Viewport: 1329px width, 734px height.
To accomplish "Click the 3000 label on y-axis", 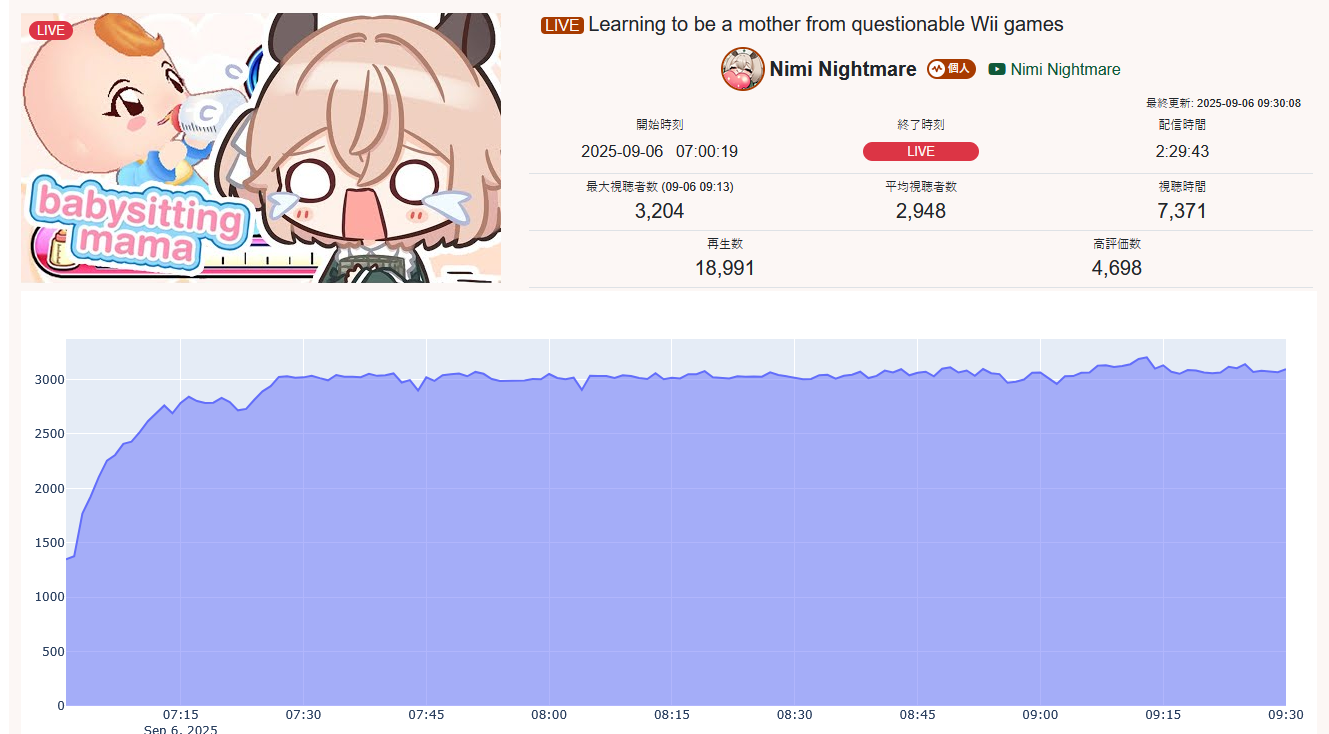I will click(x=48, y=380).
